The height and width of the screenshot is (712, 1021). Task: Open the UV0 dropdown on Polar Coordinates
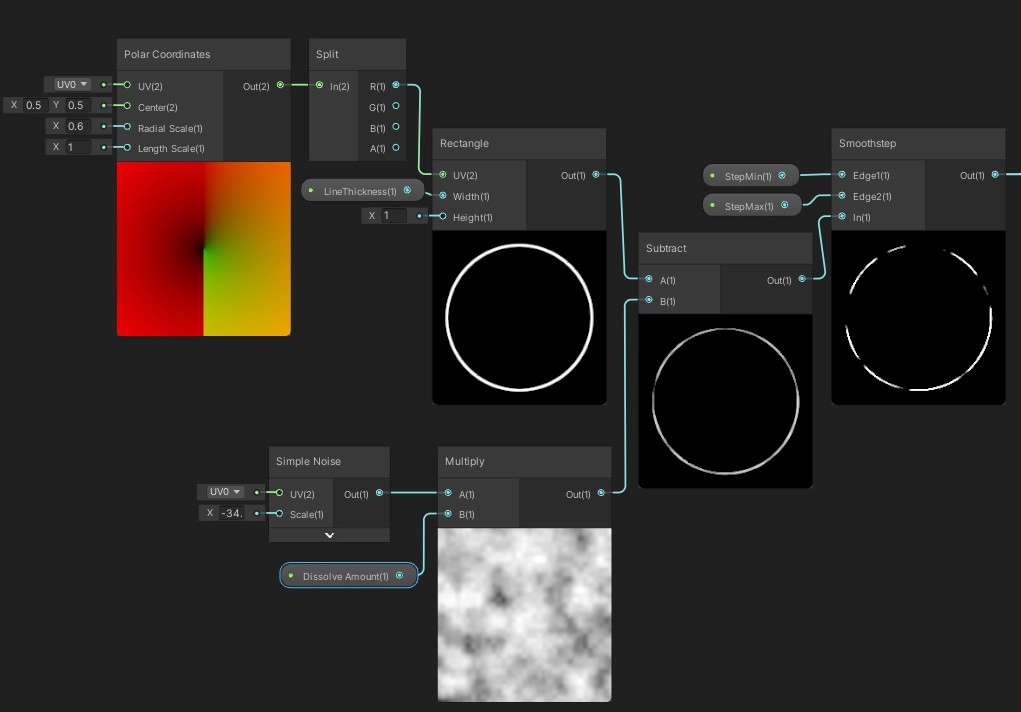[72, 85]
